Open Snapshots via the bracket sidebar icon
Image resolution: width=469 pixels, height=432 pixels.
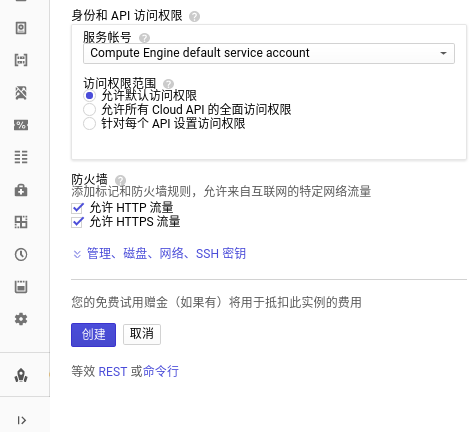tap(21, 60)
